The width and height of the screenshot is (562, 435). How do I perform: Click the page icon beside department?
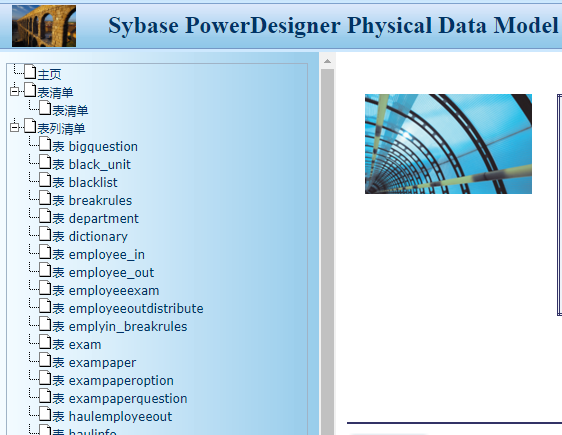point(45,216)
